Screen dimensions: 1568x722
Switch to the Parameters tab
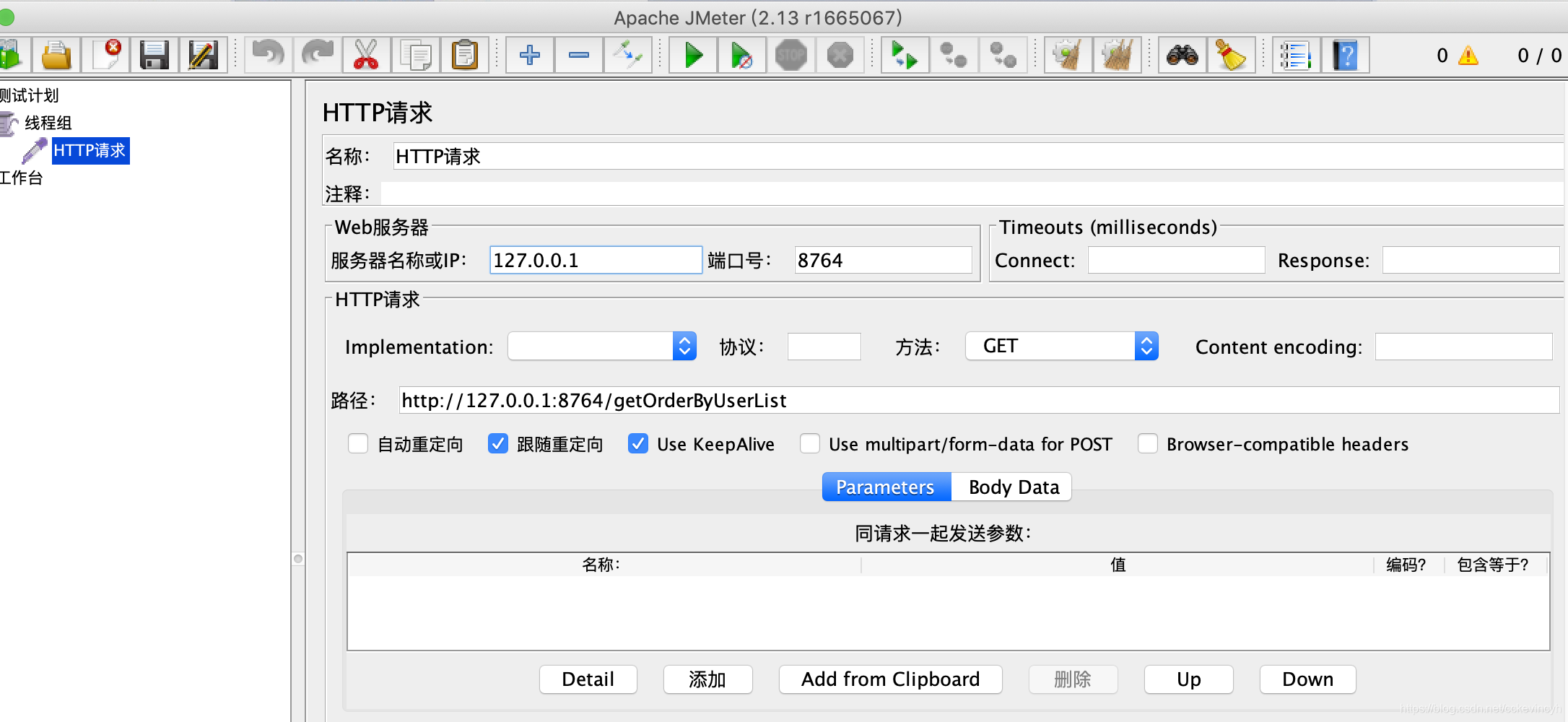(887, 487)
